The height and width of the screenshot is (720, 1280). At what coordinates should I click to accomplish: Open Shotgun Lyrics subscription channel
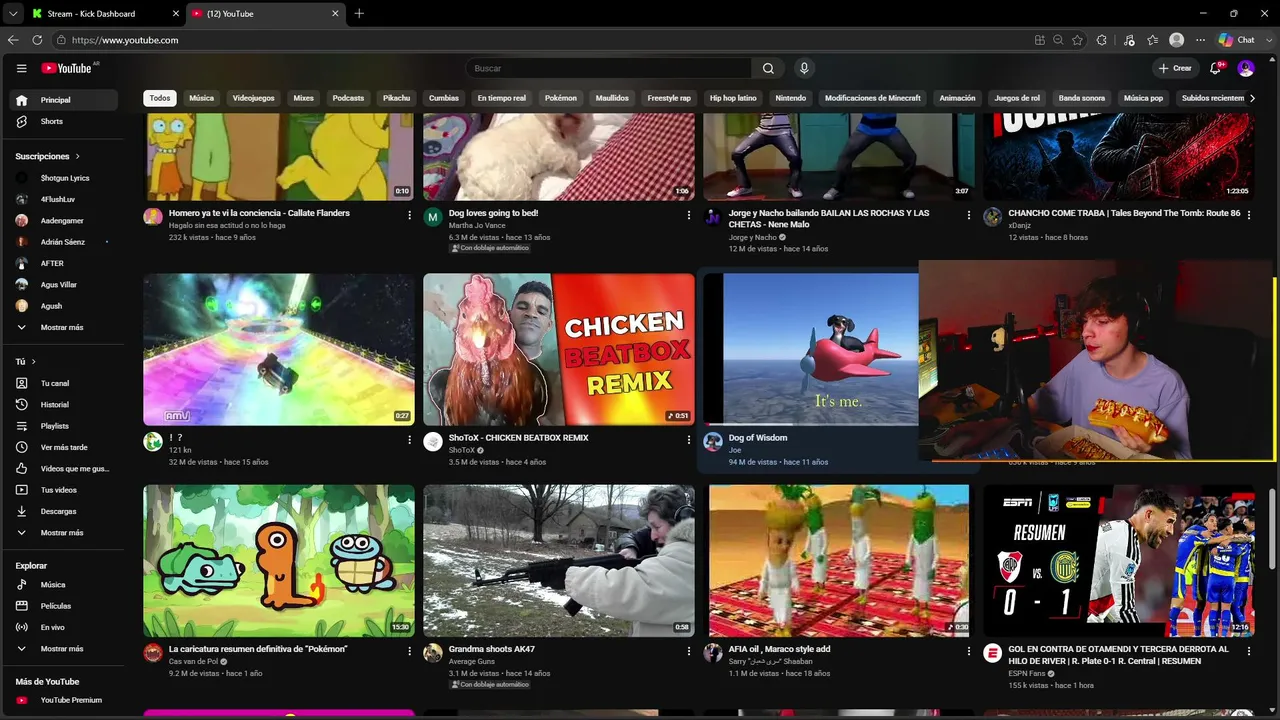point(64,178)
